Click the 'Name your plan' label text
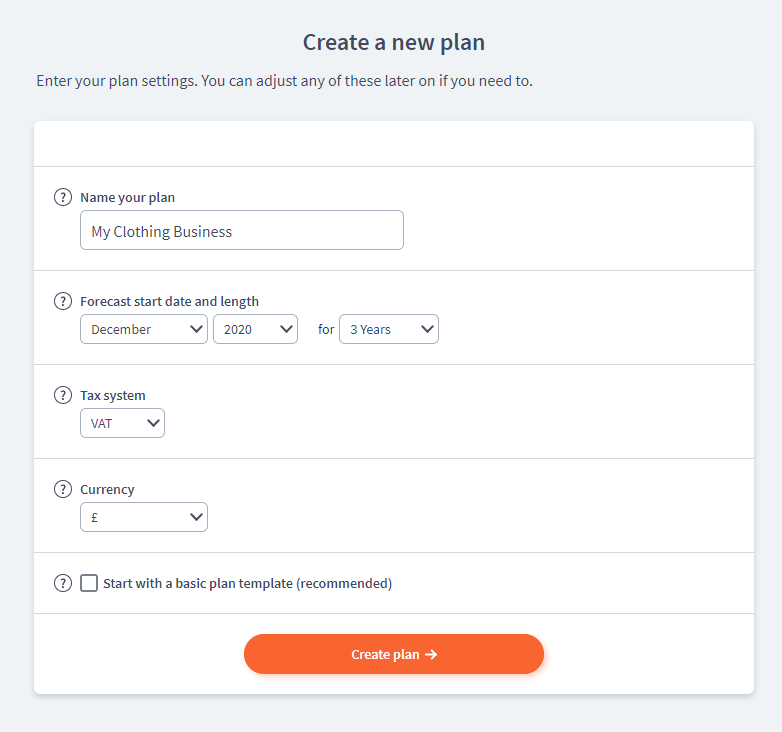The width and height of the screenshot is (782, 732). 127,197
